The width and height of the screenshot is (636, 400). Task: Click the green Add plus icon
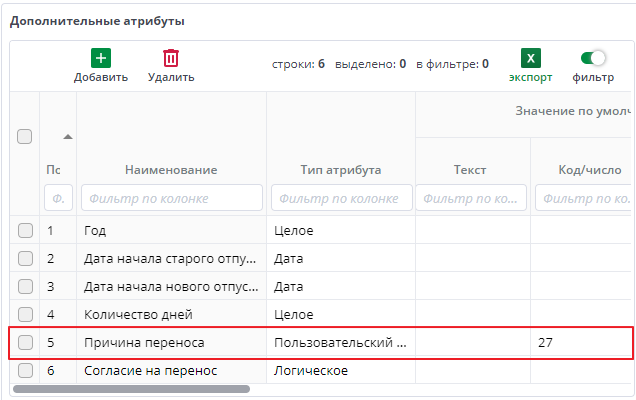(x=101, y=58)
